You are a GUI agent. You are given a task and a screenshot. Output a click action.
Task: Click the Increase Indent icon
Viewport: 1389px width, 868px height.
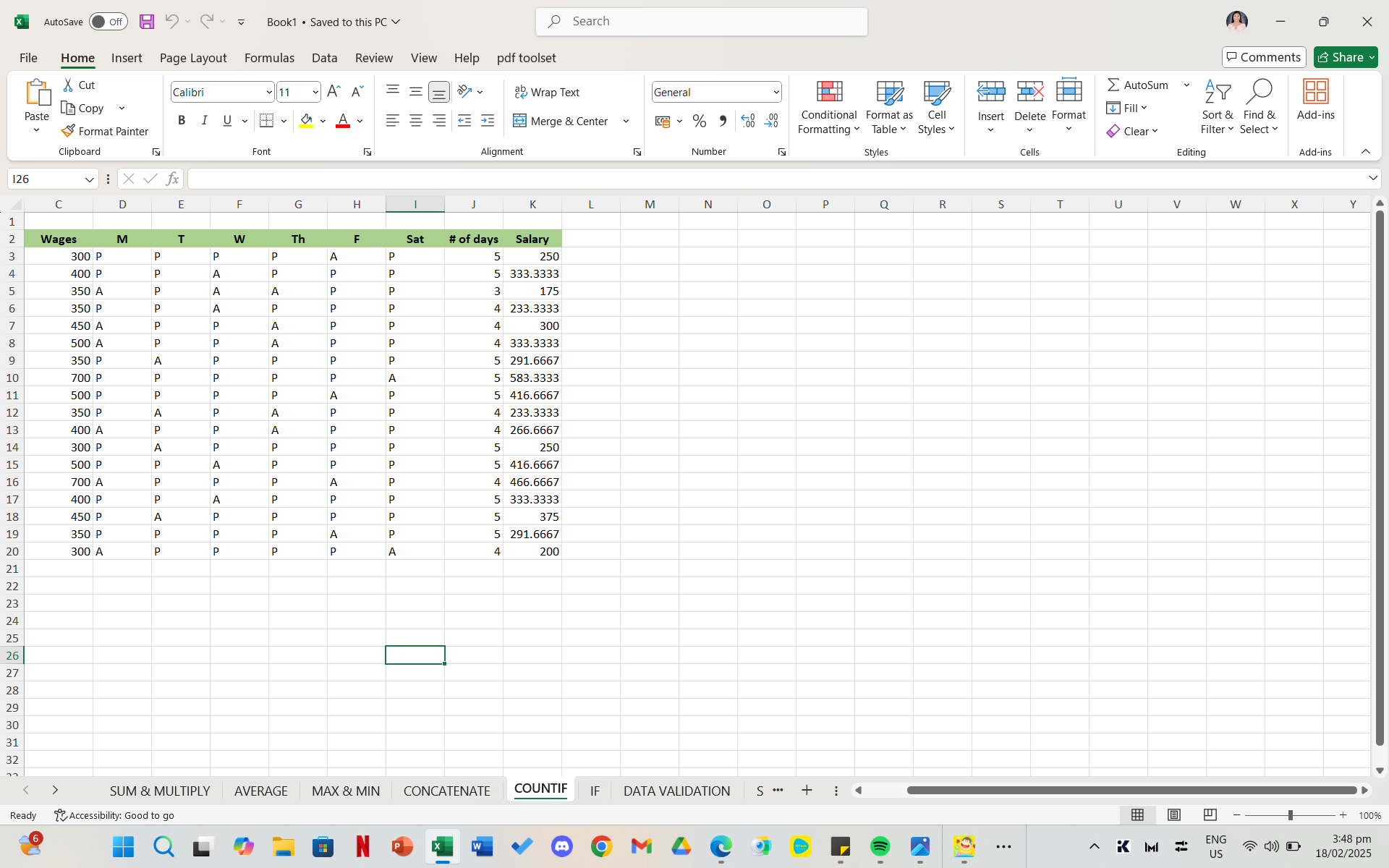point(488,121)
